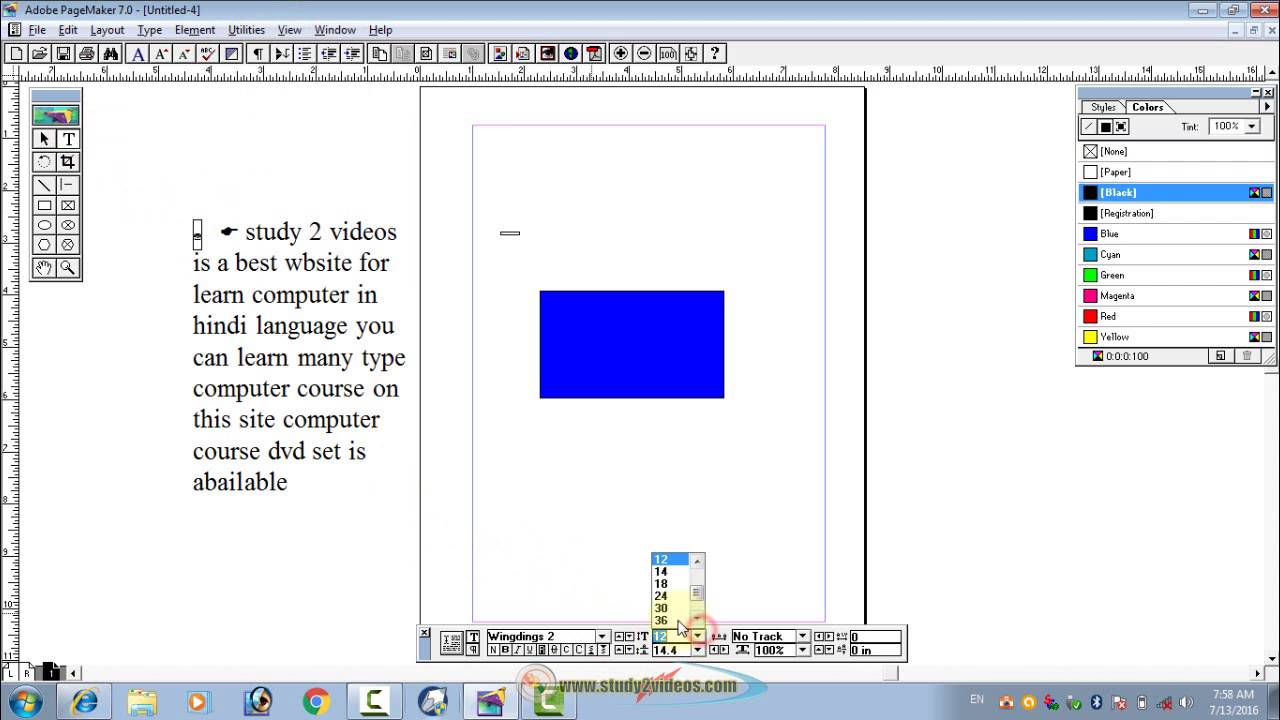Select the Polygon Frame tool
This screenshot has height=720, width=1280.
pyautogui.click(x=68, y=245)
